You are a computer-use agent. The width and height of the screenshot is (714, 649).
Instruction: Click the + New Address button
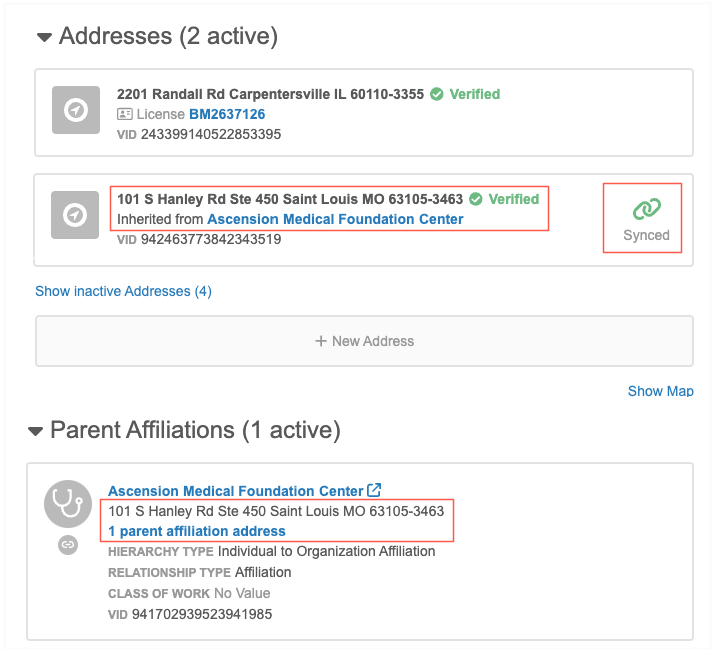(364, 341)
